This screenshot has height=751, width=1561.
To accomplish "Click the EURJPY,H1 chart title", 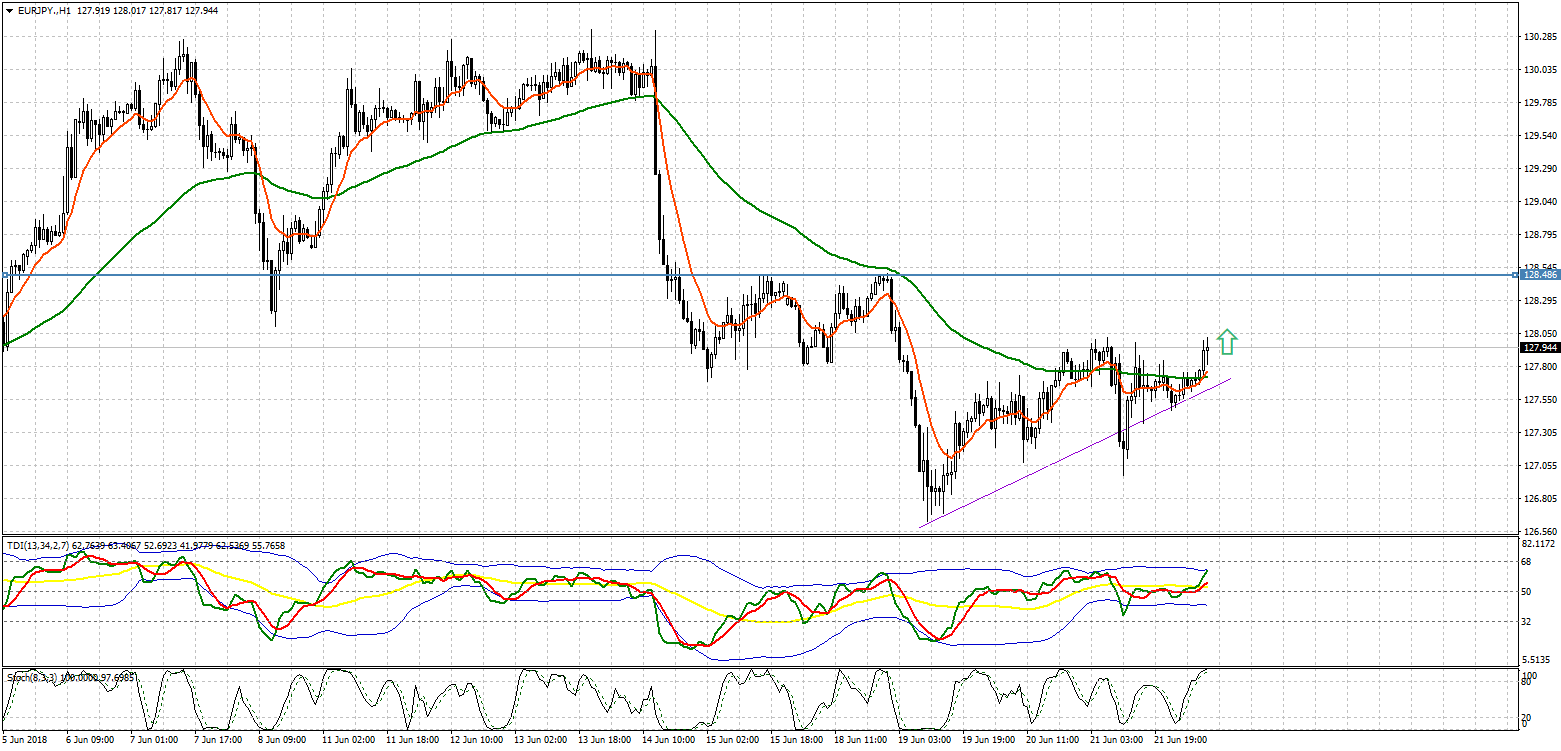I will click(44, 11).
